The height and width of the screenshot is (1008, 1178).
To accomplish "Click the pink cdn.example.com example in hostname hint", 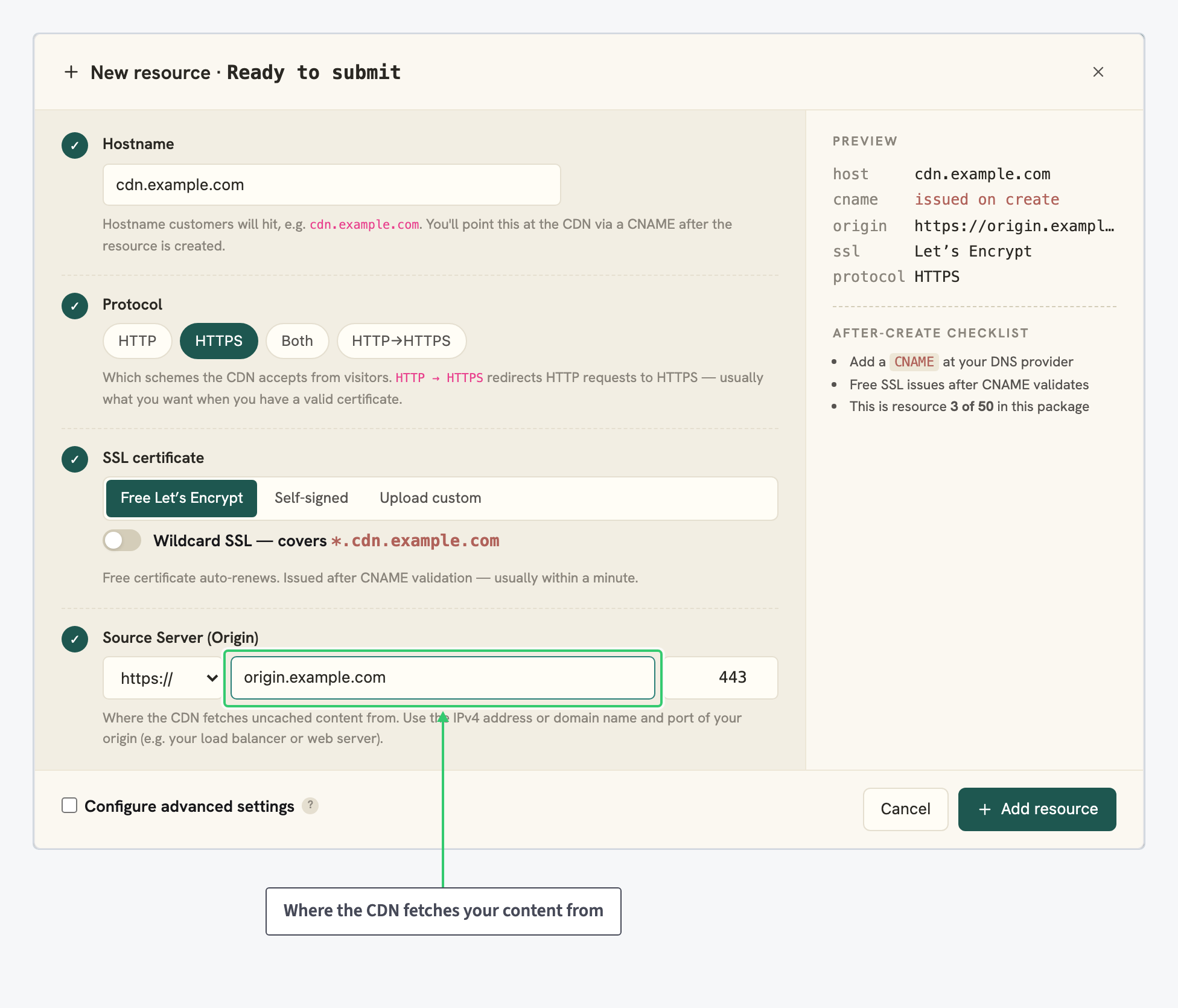I will point(365,225).
